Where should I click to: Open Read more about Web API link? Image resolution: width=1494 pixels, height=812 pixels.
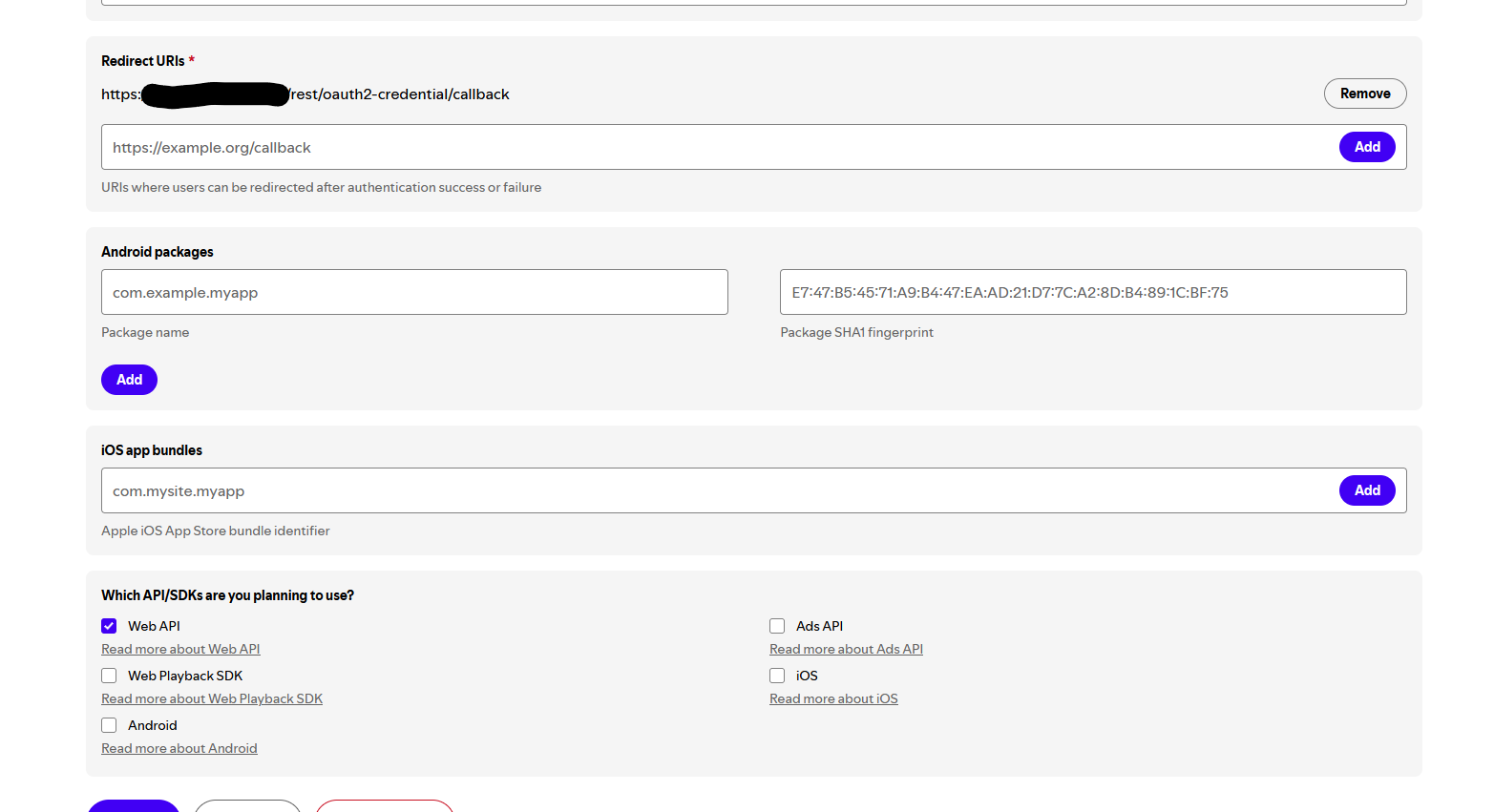(180, 650)
